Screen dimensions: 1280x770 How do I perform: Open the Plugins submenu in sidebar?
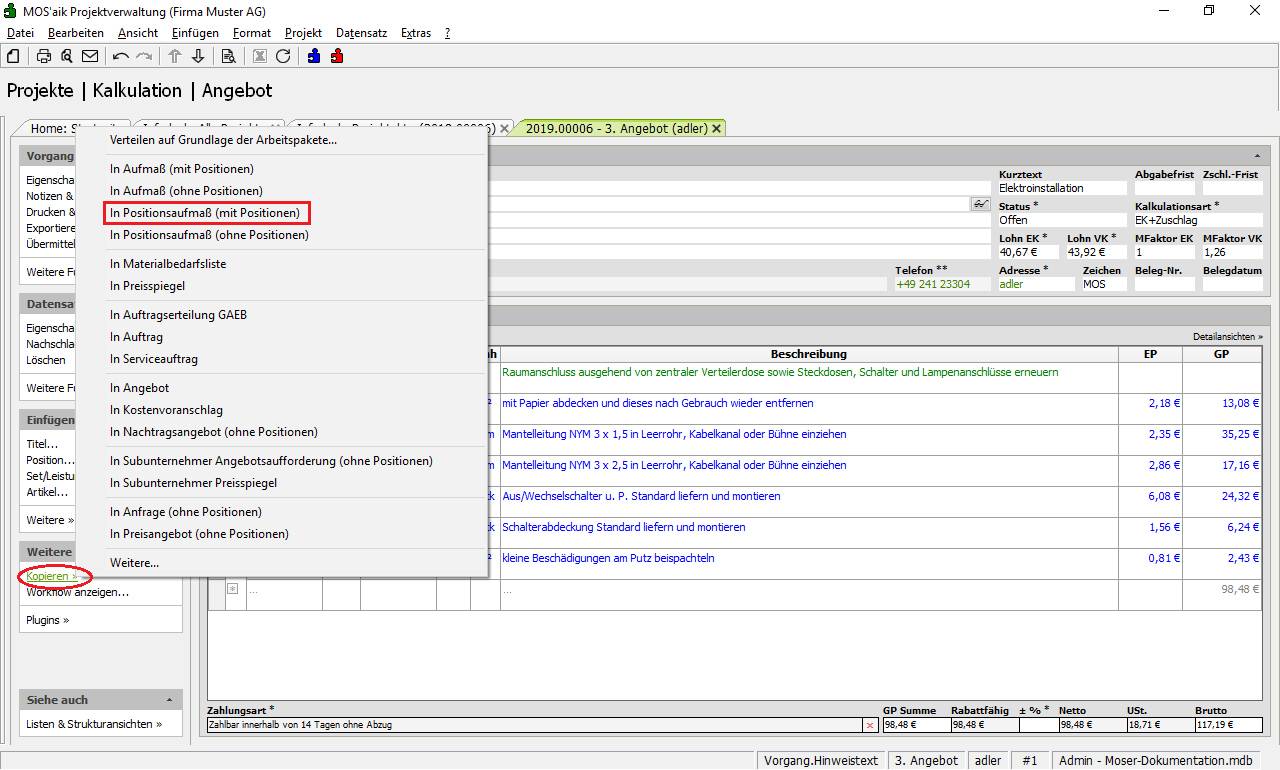[48, 620]
